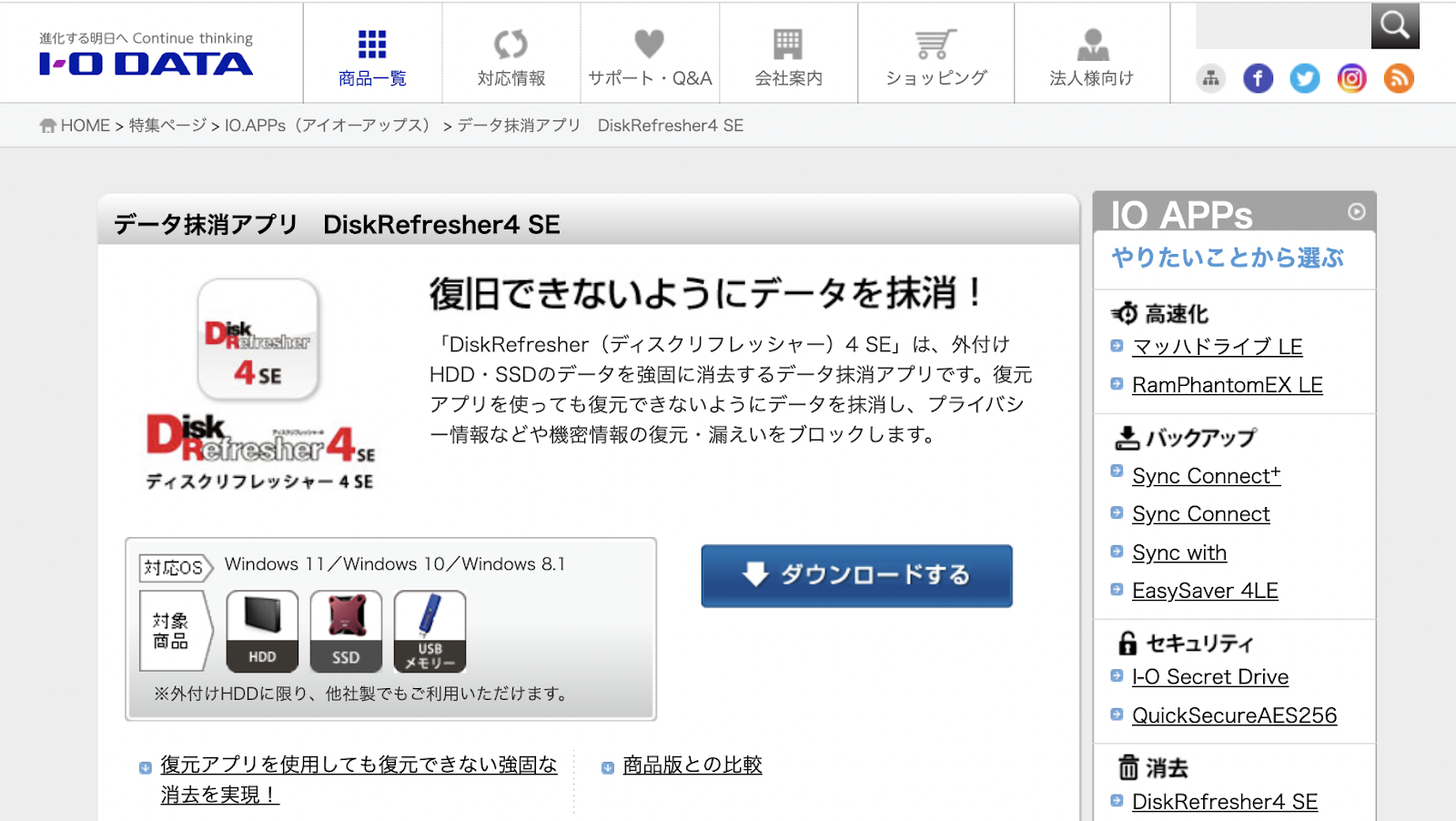
Task: Open the Facebook icon
Action: click(x=1258, y=79)
